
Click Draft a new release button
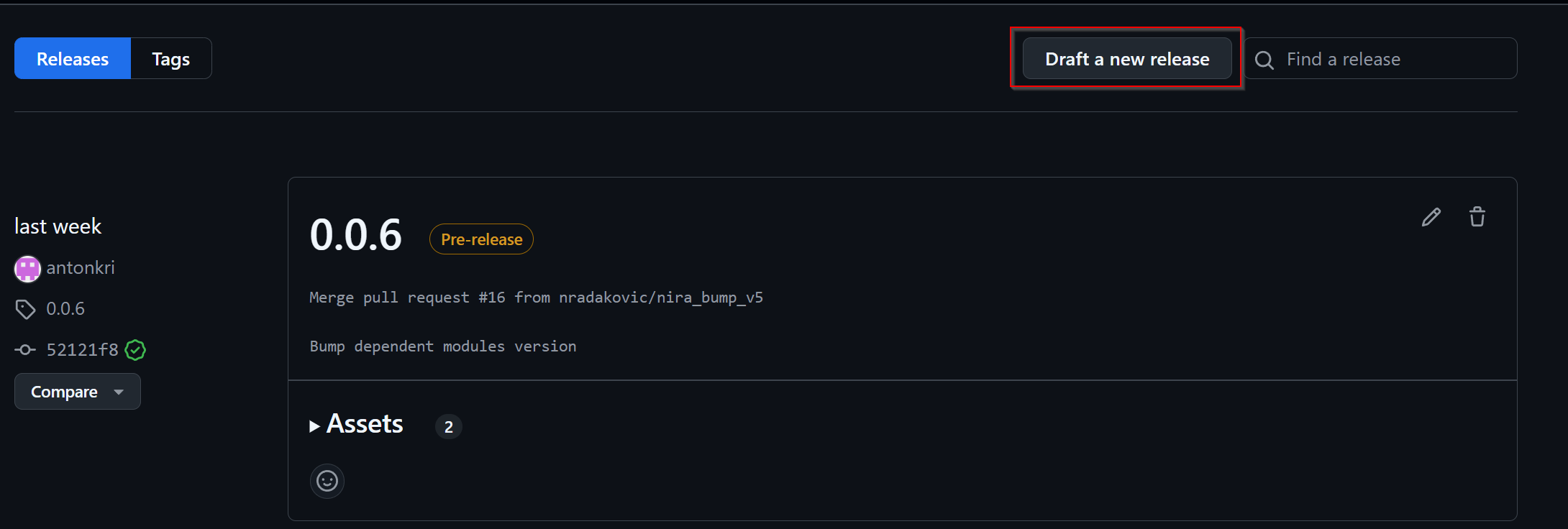pos(1126,59)
